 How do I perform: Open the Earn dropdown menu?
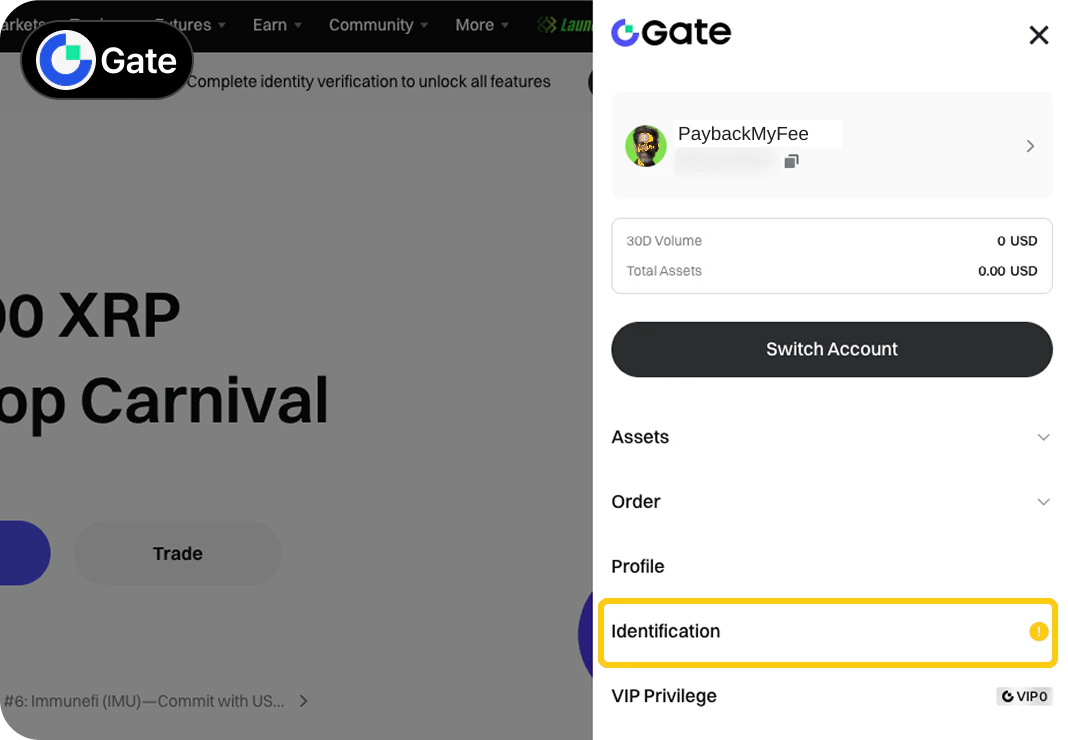[x=277, y=25]
